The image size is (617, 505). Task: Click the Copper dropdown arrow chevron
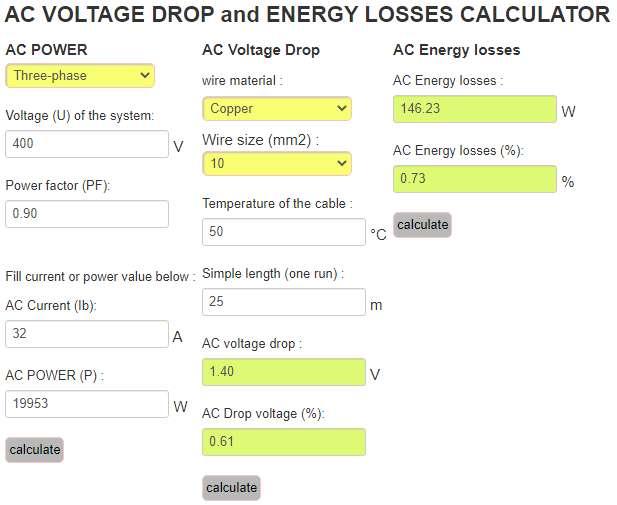[x=342, y=108]
